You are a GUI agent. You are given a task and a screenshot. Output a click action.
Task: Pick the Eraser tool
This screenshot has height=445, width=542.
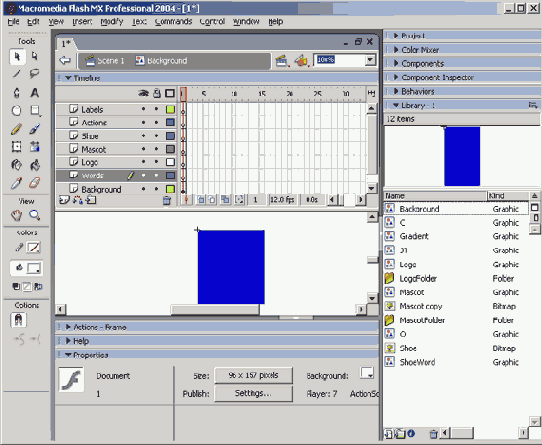[x=34, y=183]
